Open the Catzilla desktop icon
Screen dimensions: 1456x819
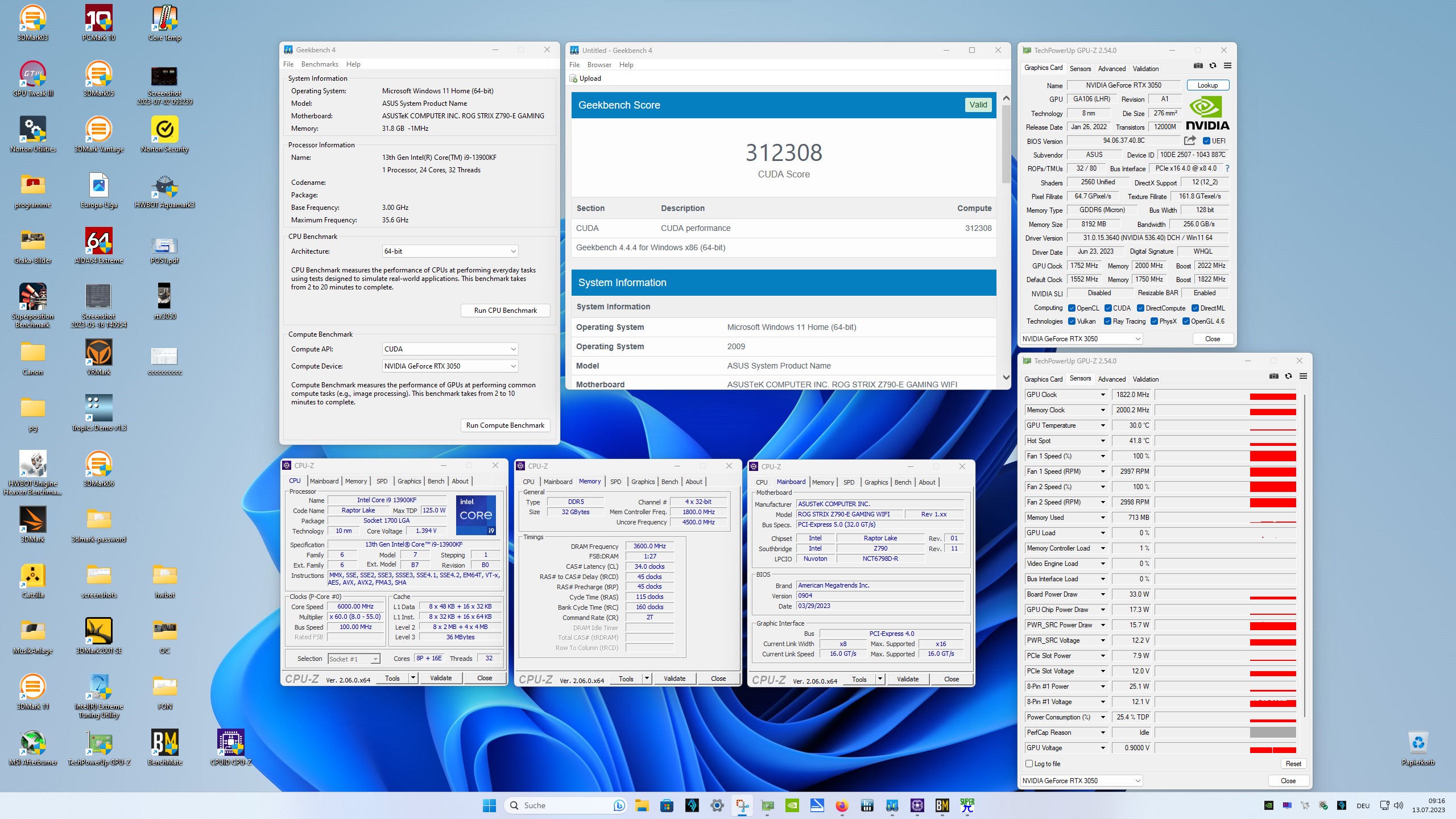tap(32, 580)
